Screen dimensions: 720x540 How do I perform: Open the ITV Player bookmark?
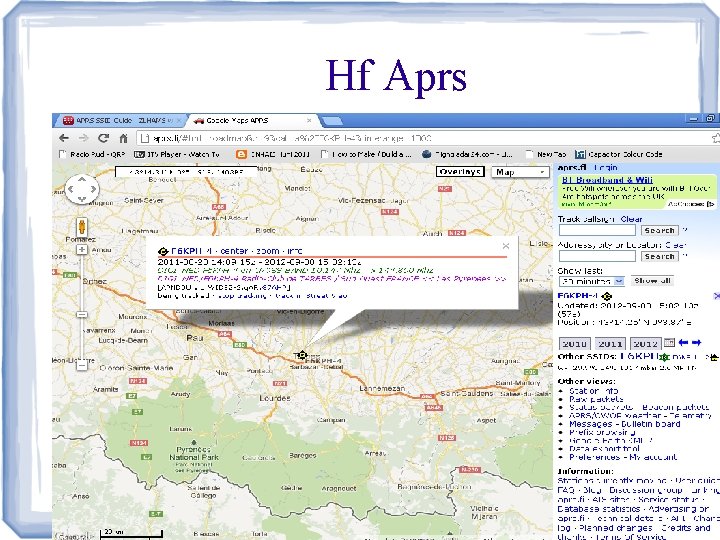coord(177,154)
